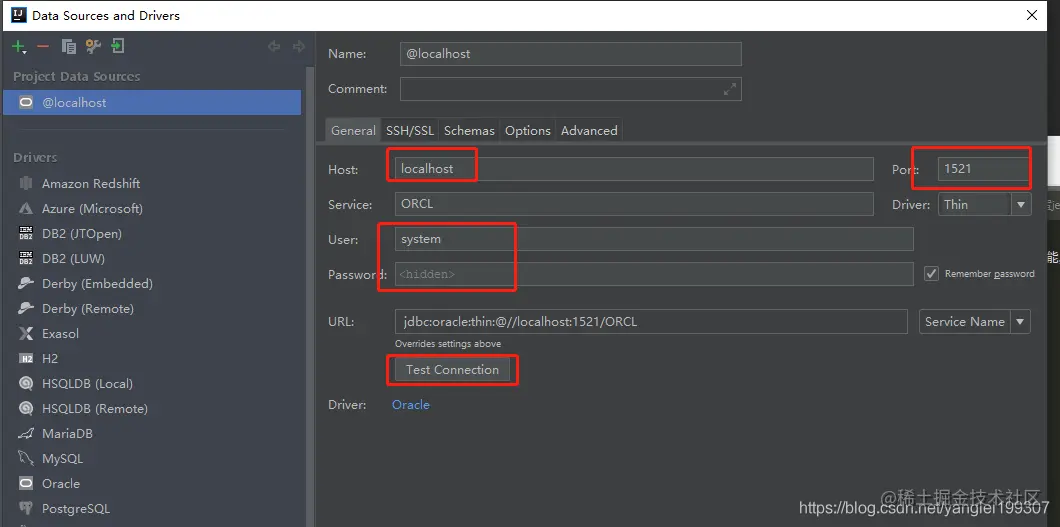1060x527 pixels.
Task: Click the Azure (Microsoft) driver icon
Action: [26, 208]
